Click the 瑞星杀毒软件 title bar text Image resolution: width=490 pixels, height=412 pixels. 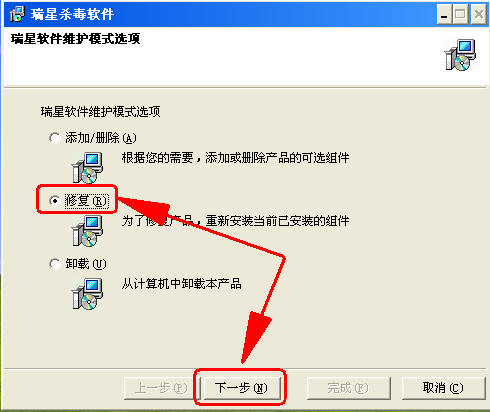tap(72, 14)
